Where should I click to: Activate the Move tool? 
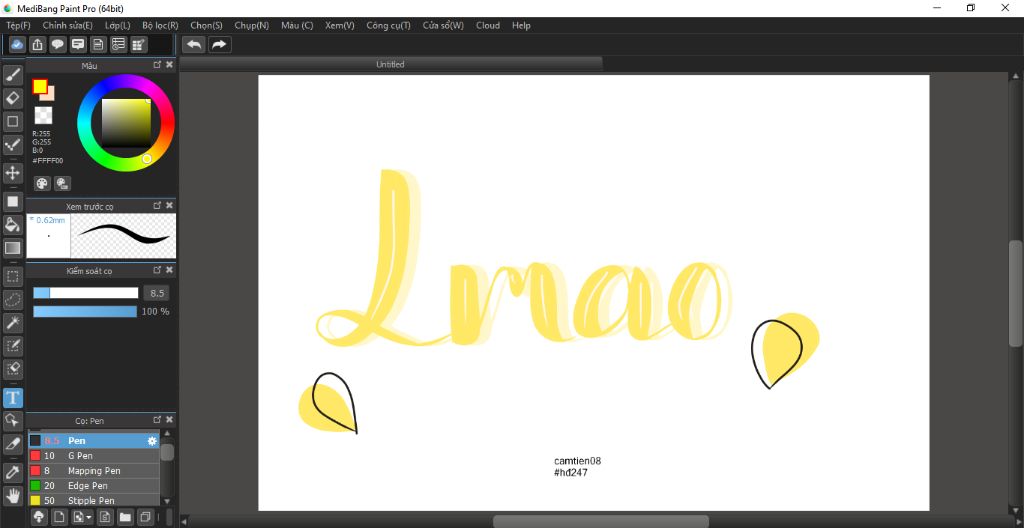[12, 173]
